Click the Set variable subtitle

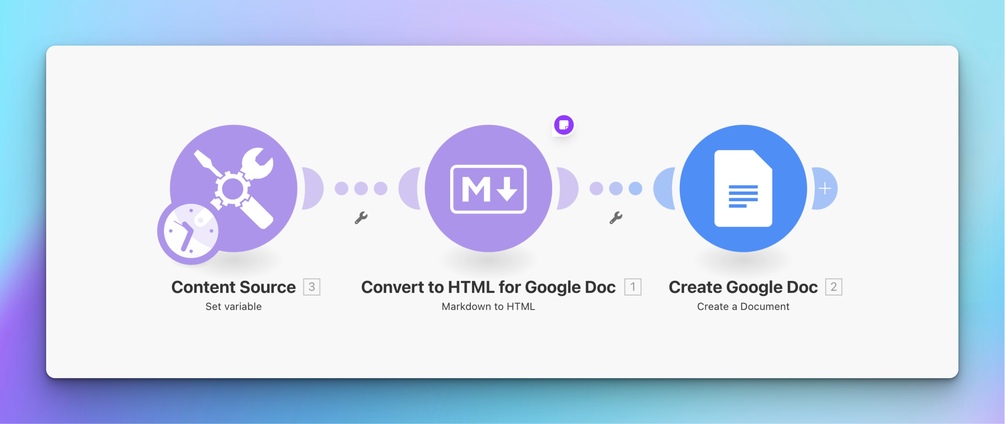(233, 306)
